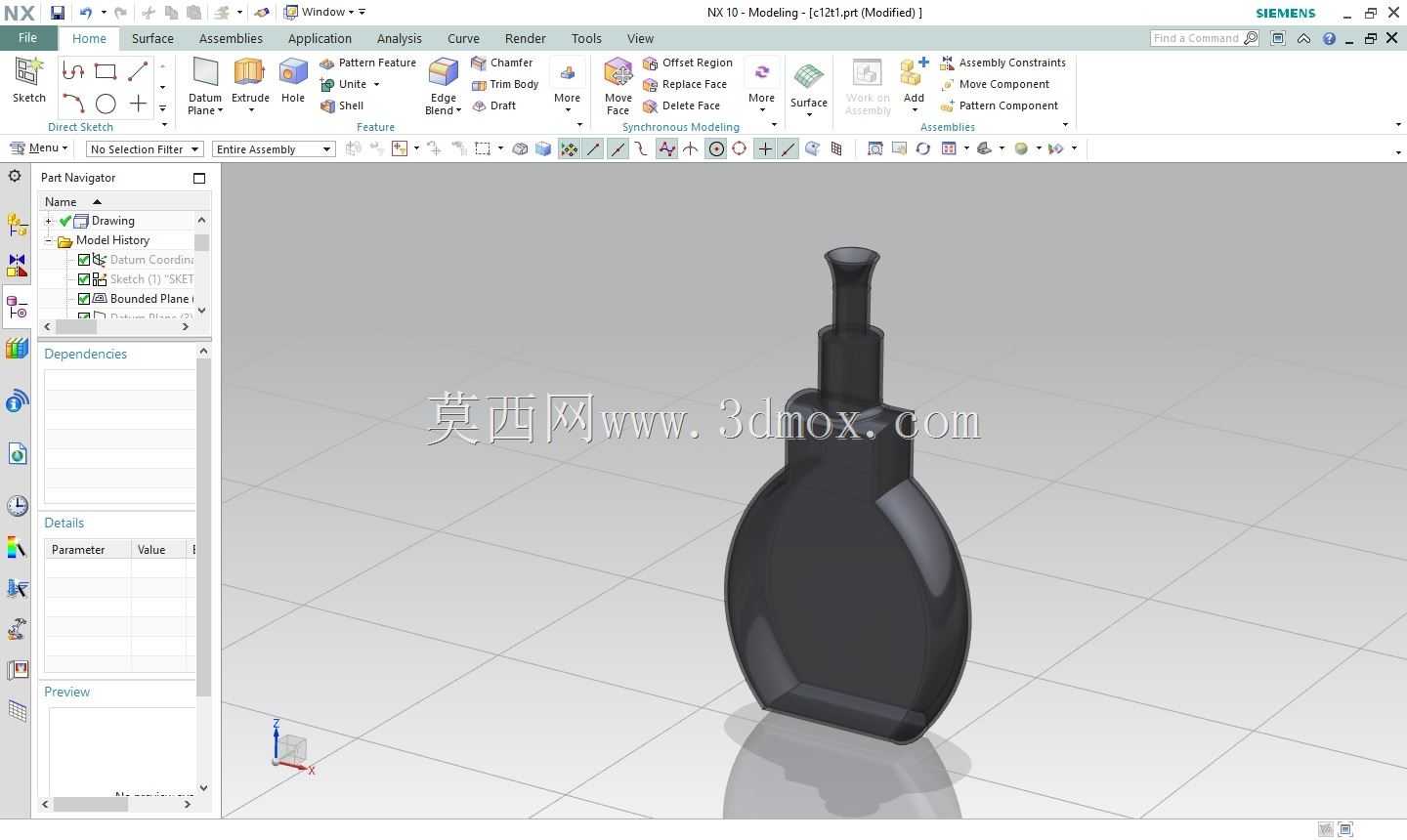Open the Assembly Navigator sidebar tab

pos(17,224)
